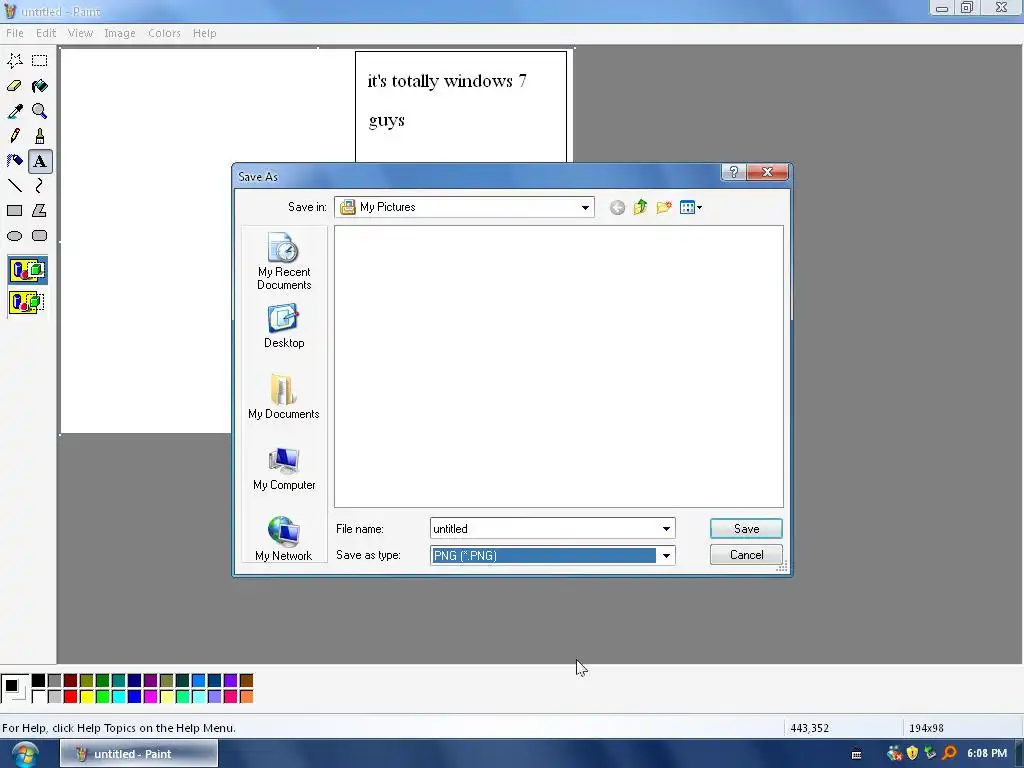Pick the cyan palette color
1024x768 pixels.
(x=118, y=696)
